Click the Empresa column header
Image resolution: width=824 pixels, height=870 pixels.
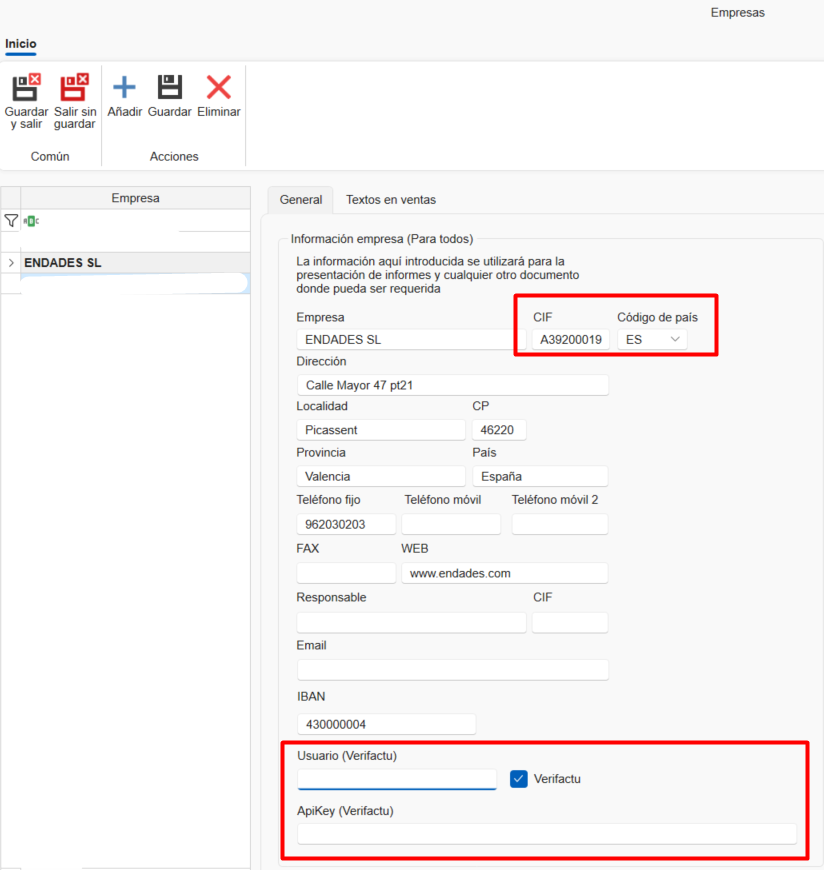click(135, 198)
